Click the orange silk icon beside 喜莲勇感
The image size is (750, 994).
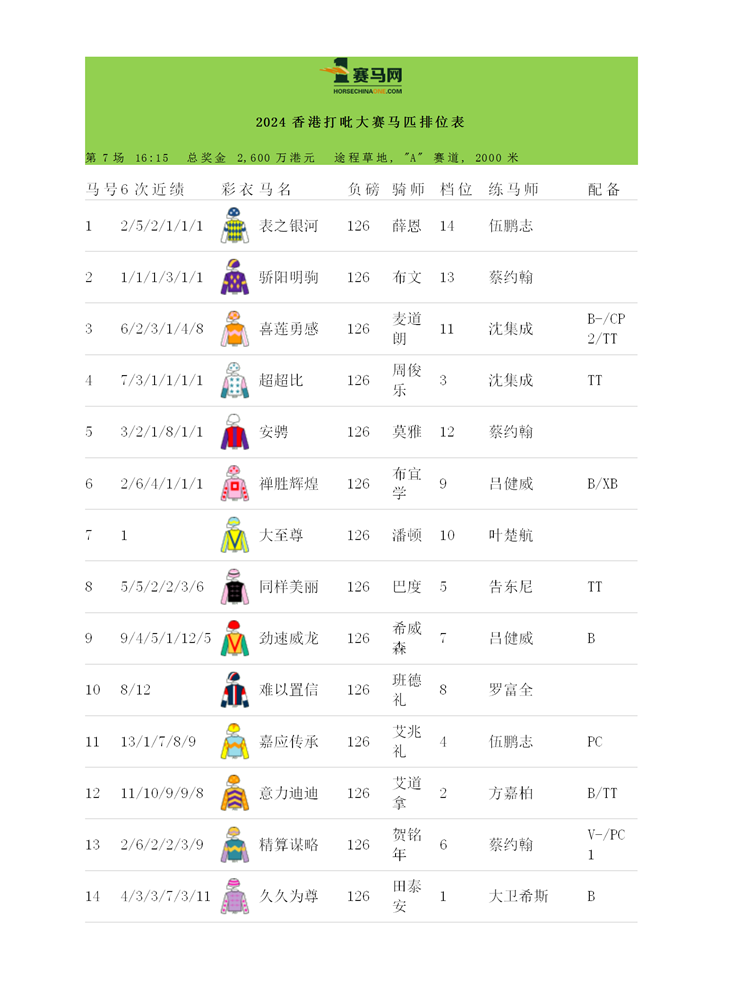tap(233, 329)
